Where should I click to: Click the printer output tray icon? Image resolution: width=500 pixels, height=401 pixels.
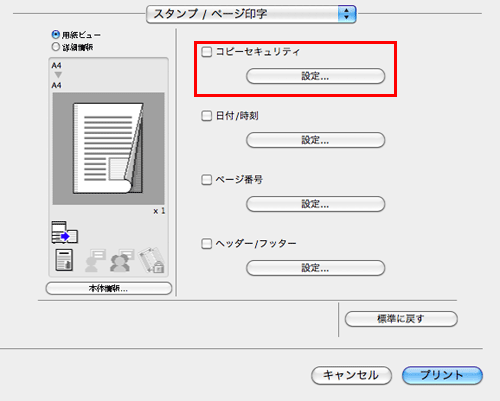point(65,232)
